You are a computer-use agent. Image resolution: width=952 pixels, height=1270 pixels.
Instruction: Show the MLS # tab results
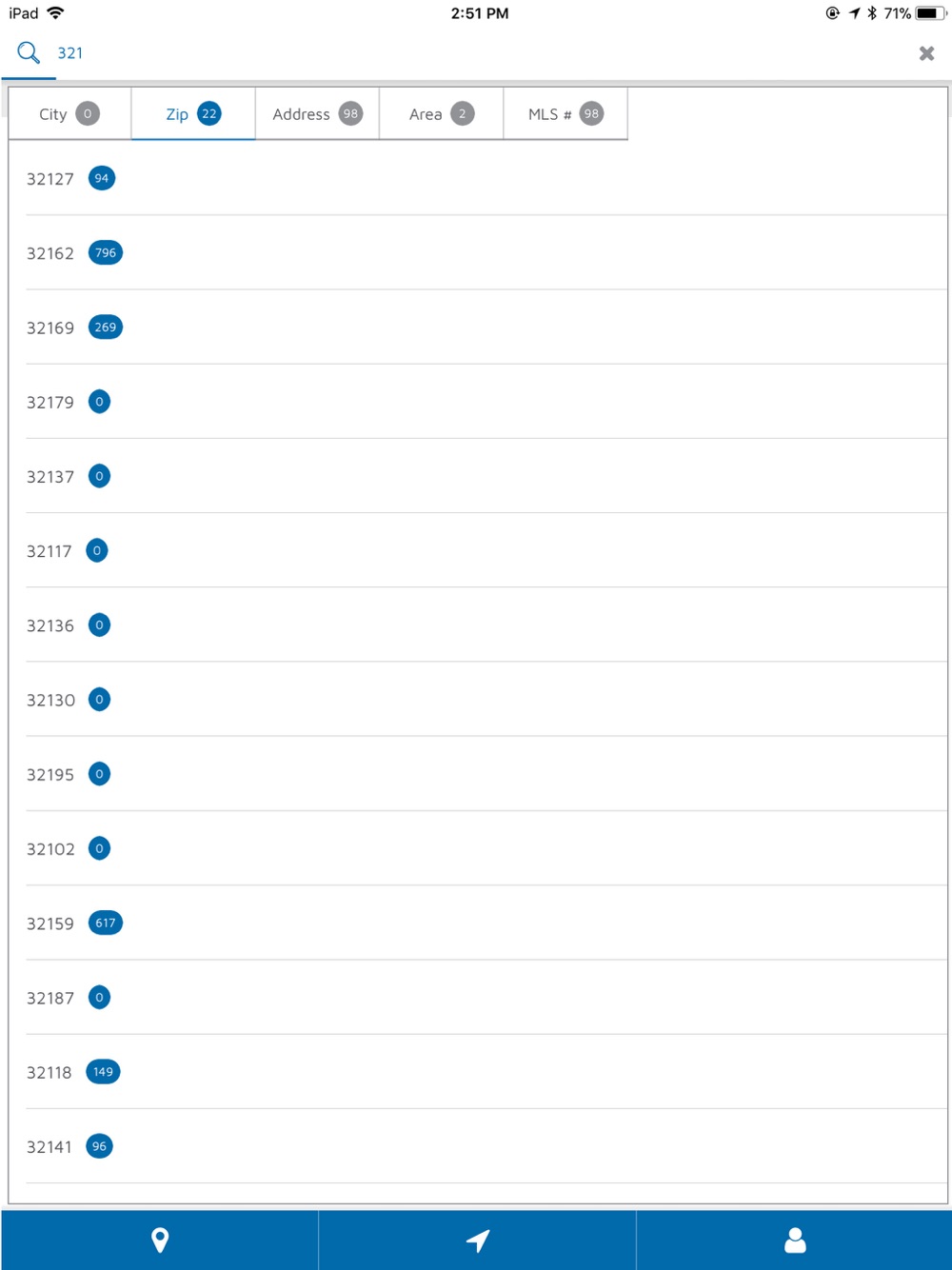pyautogui.click(x=565, y=114)
